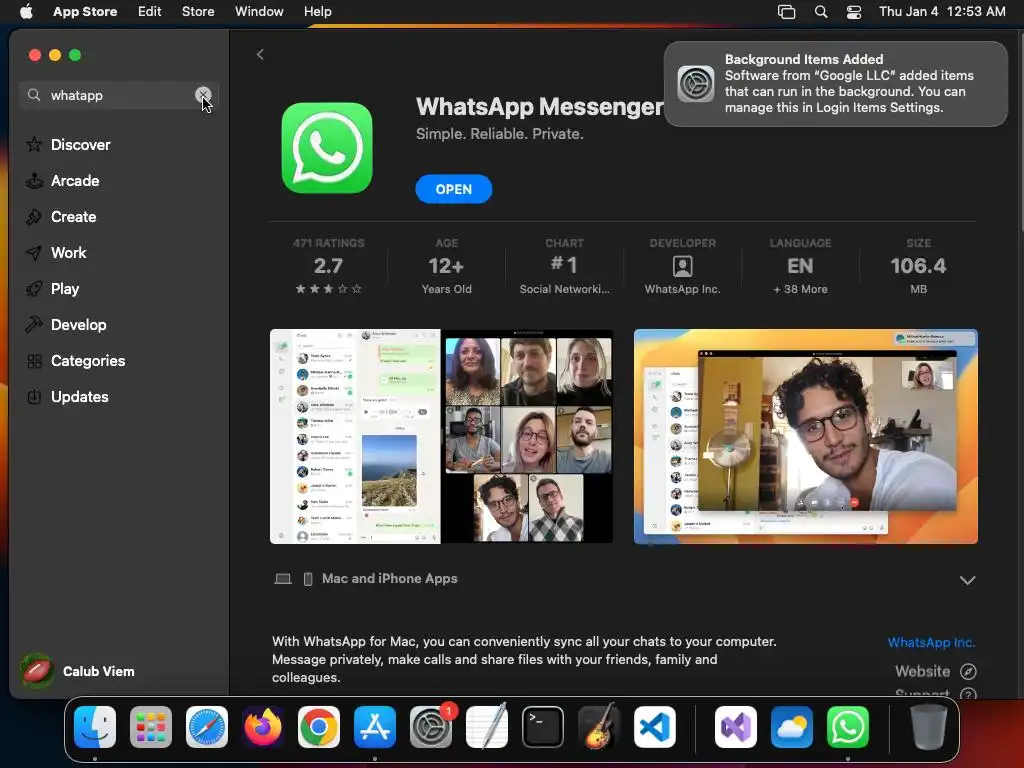
Task: Open the Help menu
Action: (x=317, y=12)
